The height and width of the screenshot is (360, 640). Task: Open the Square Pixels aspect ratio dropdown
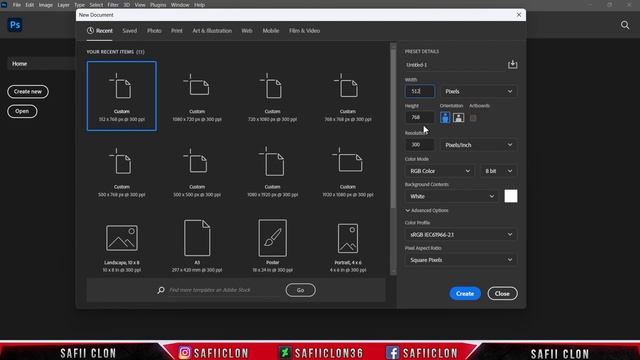pyautogui.click(x=461, y=260)
